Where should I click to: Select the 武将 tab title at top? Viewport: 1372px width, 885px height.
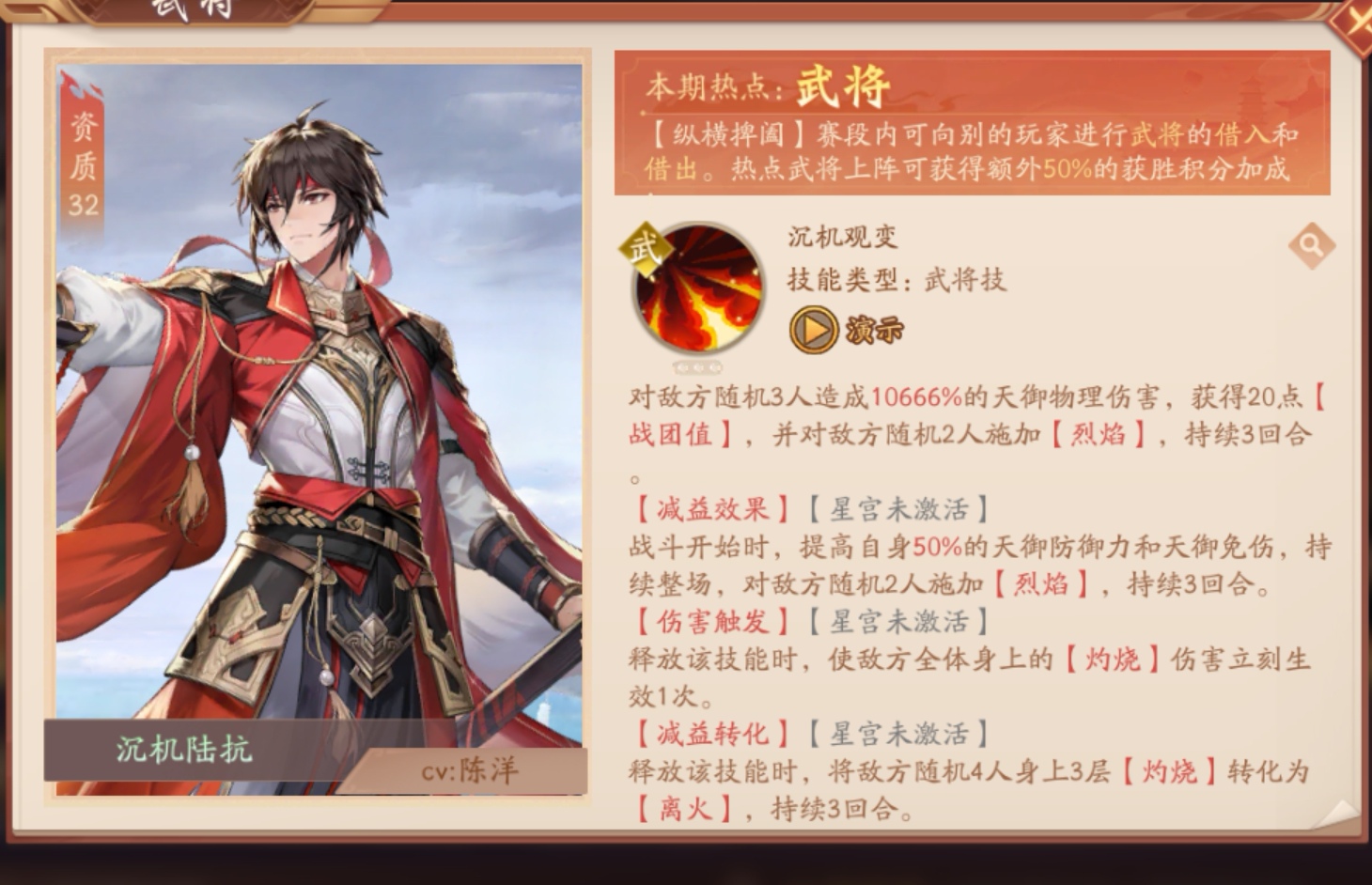coord(193,9)
